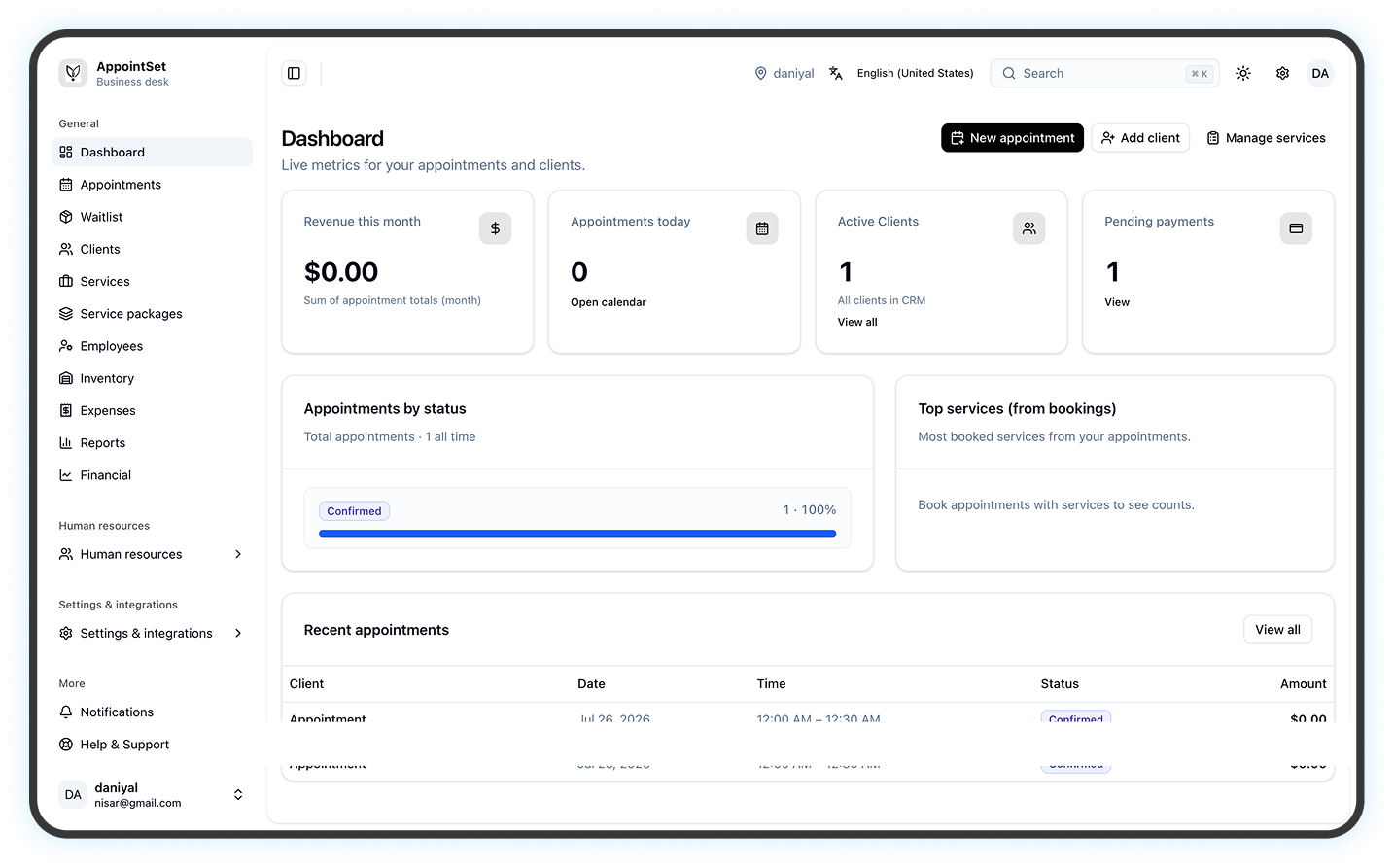This screenshot has width=1394, height=868.
Task: Click the New appointment button
Action: point(1012,138)
